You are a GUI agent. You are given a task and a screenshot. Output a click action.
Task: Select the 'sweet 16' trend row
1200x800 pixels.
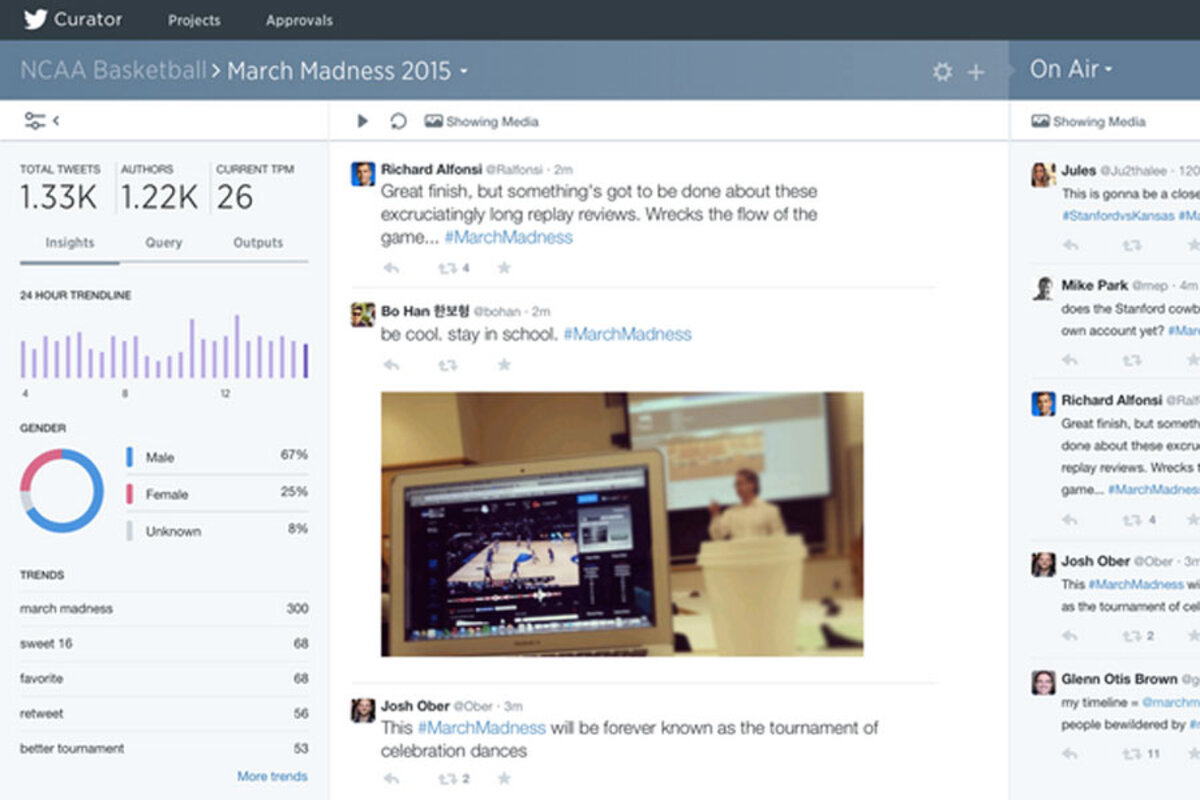click(164, 644)
